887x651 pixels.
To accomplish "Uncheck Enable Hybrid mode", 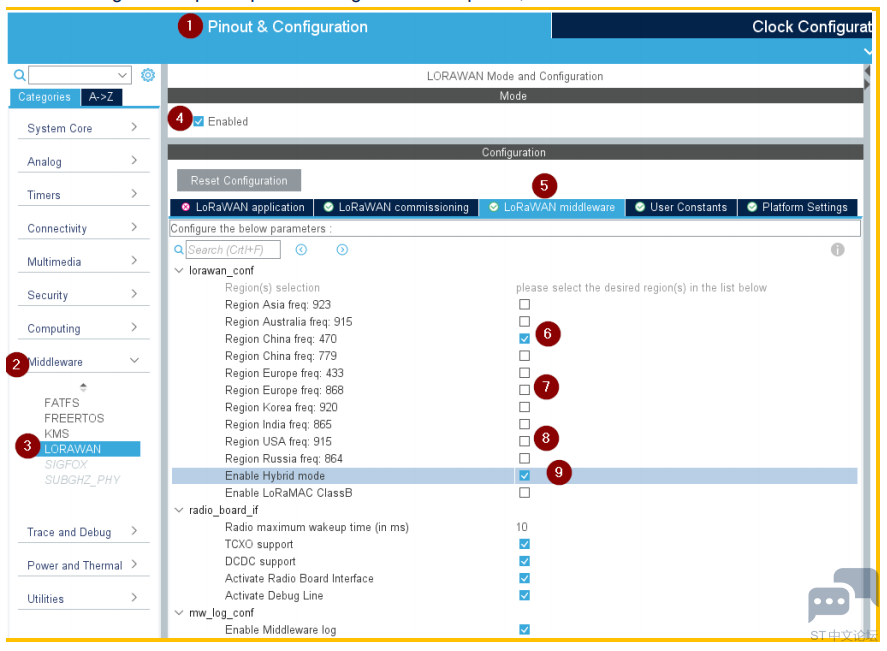I will (524, 475).
